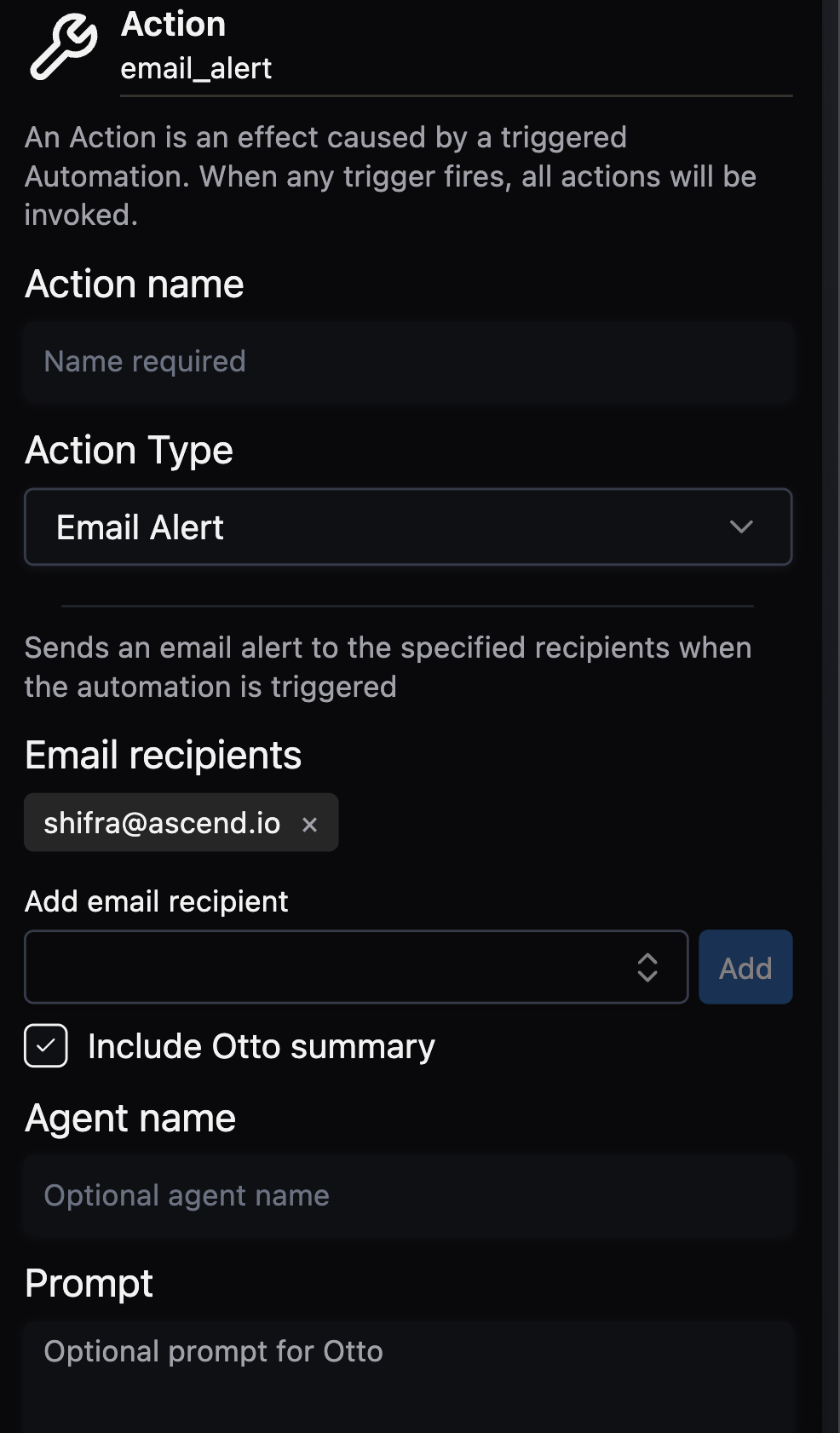840x1433 pixels.
Task: Click the chevron arrow in Action Type
Action: tap(740, 527)
